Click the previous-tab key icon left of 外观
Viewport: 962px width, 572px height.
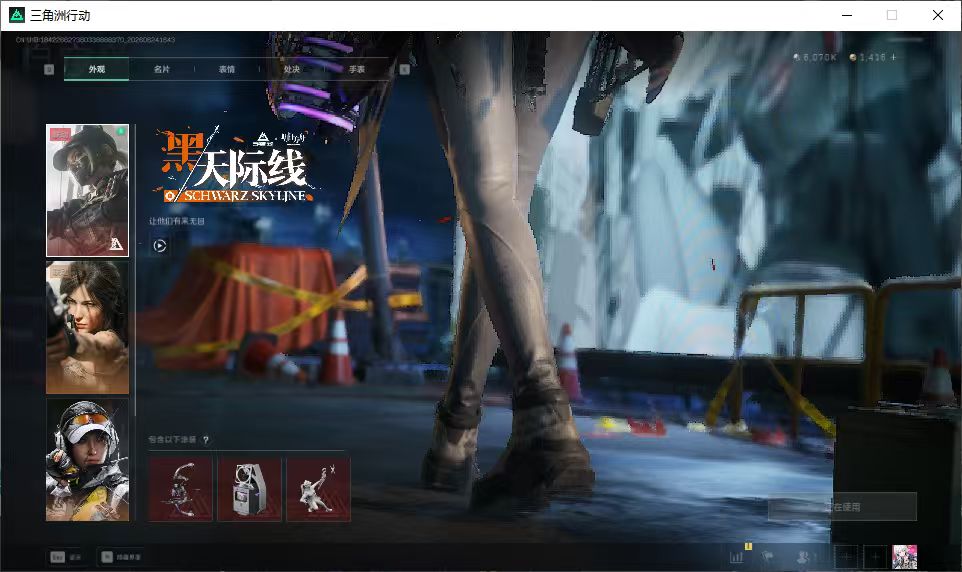49,69
